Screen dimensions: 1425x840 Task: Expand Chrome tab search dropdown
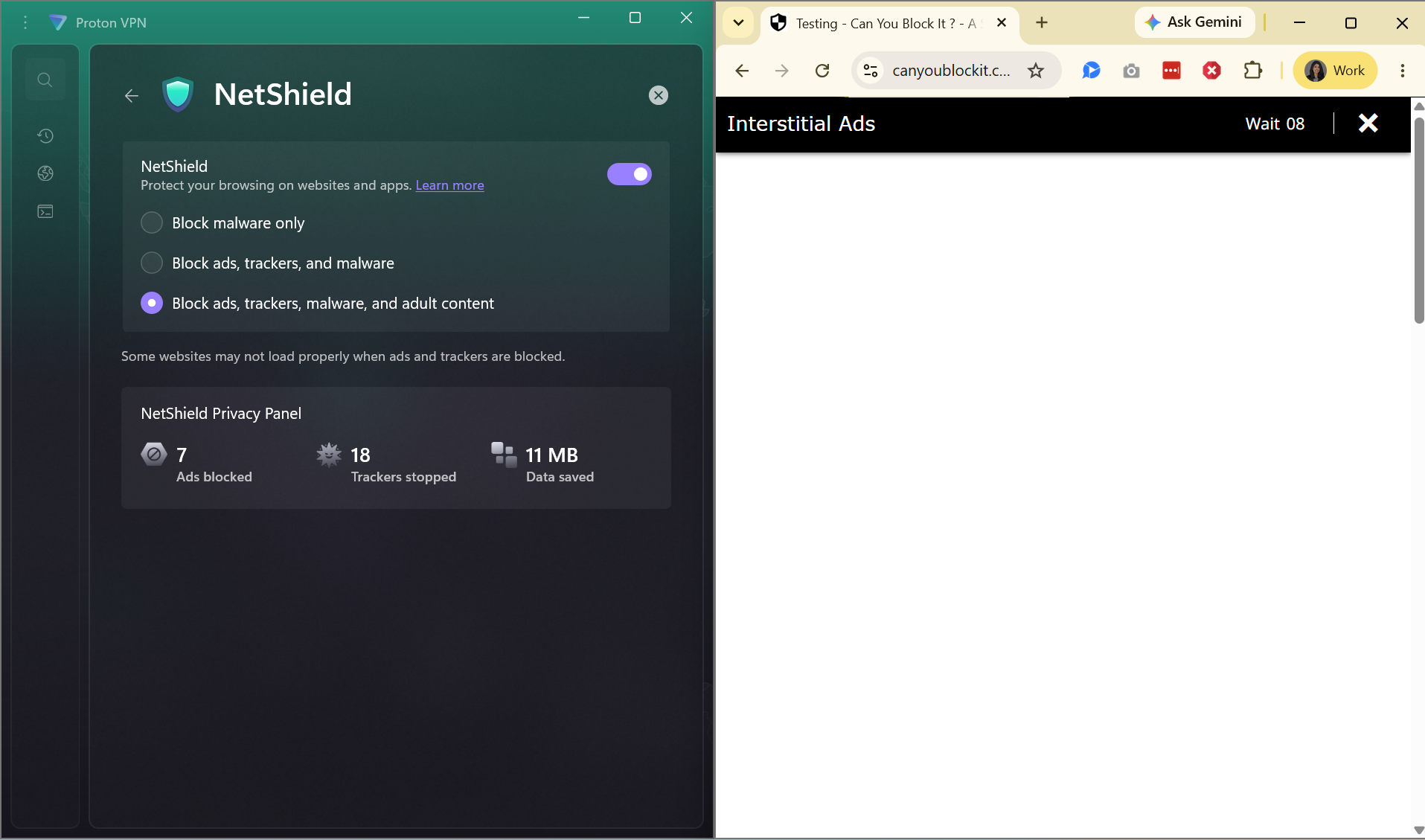(x=738, y=23)
